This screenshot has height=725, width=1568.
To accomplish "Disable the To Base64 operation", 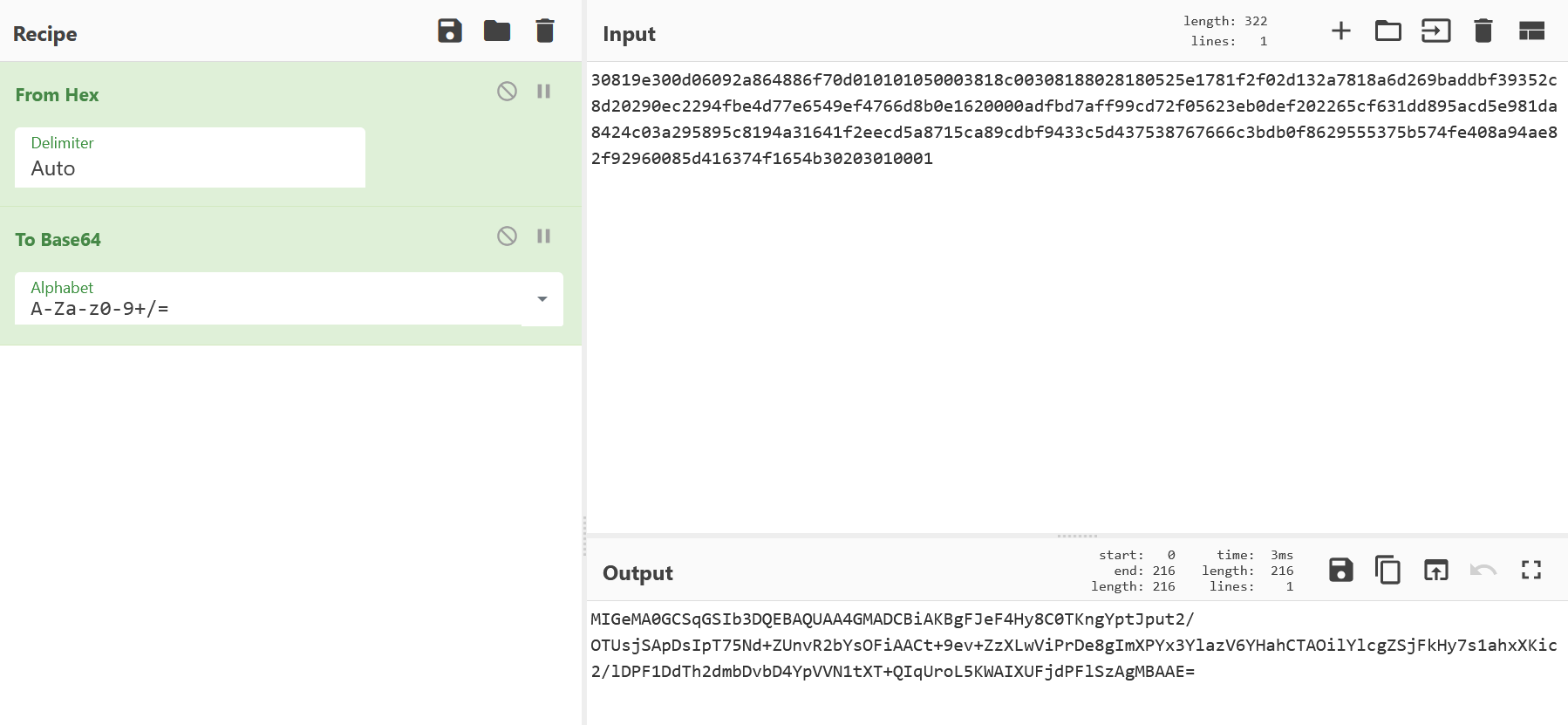I will click(x=507, y=236).
